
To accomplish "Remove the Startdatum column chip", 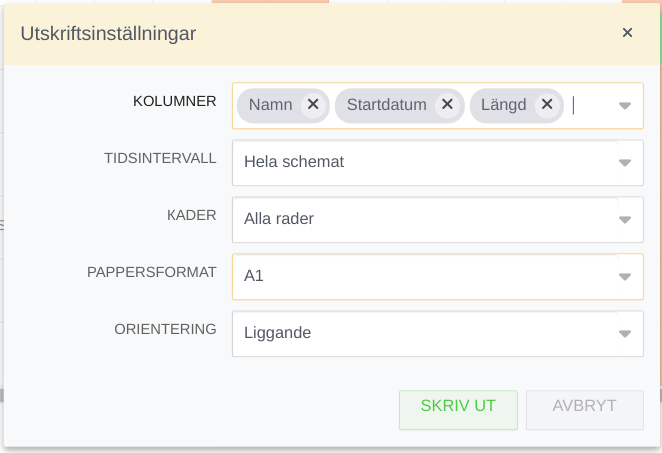I will [447, 105].
